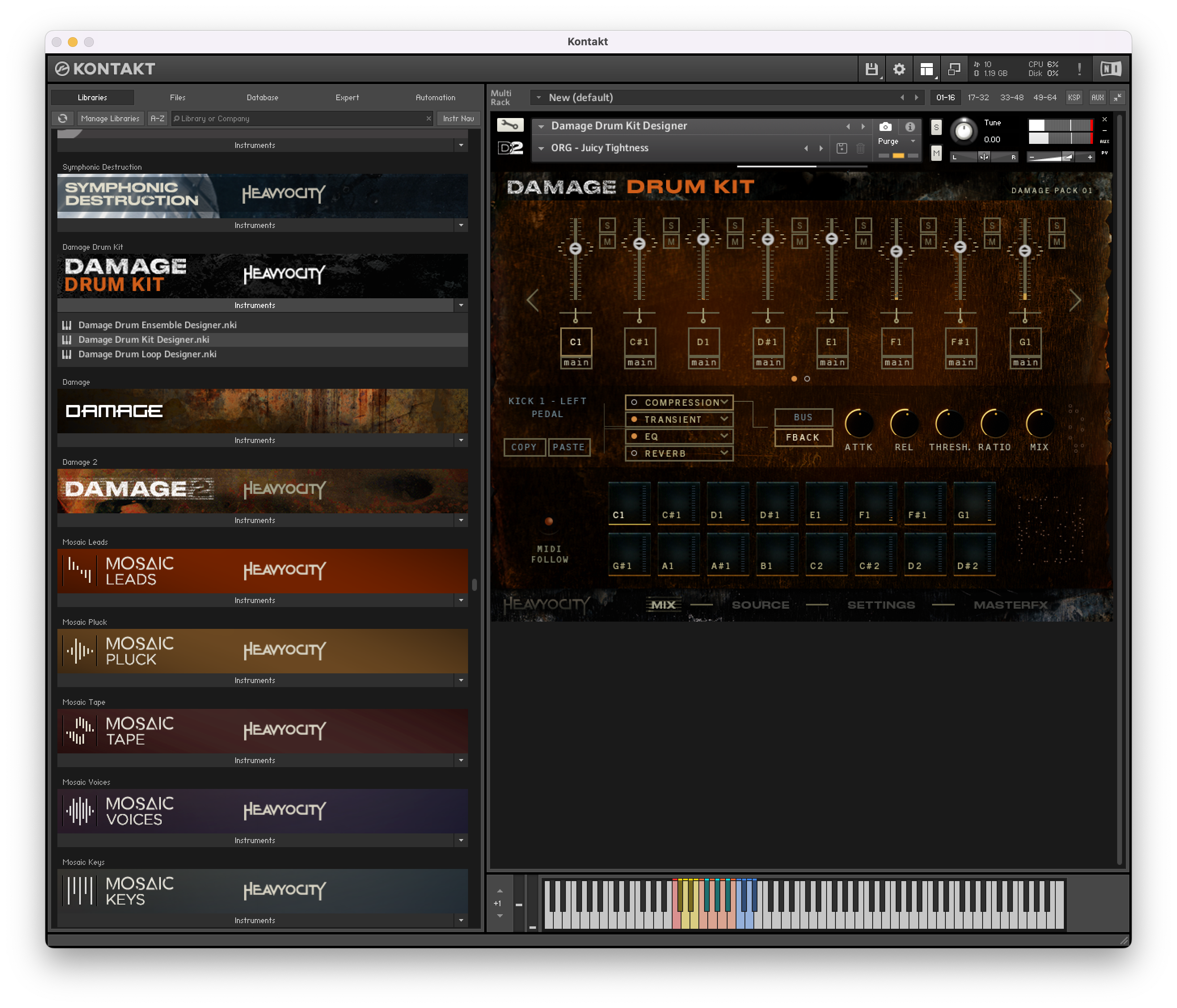1177x1008 pixels.
Task: Click the instrument Mute M button in header
Action: click(x=936, y=153)
